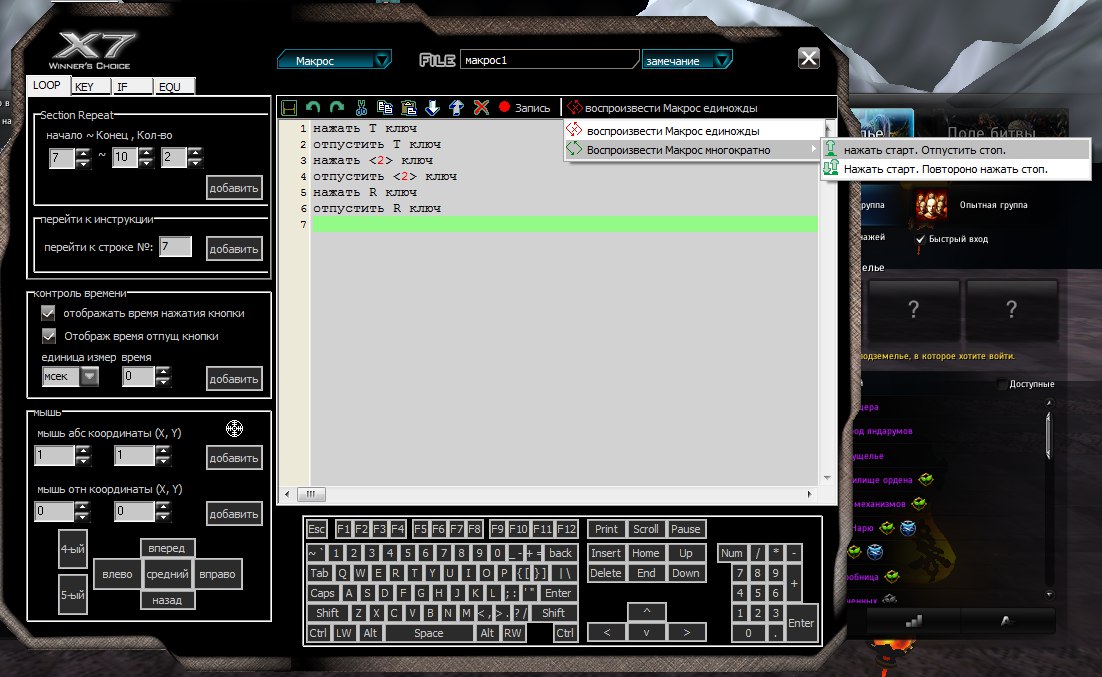1102x677 pixels.
Task: Click the save macro icon in toolbar
Action: pos(290,107)
